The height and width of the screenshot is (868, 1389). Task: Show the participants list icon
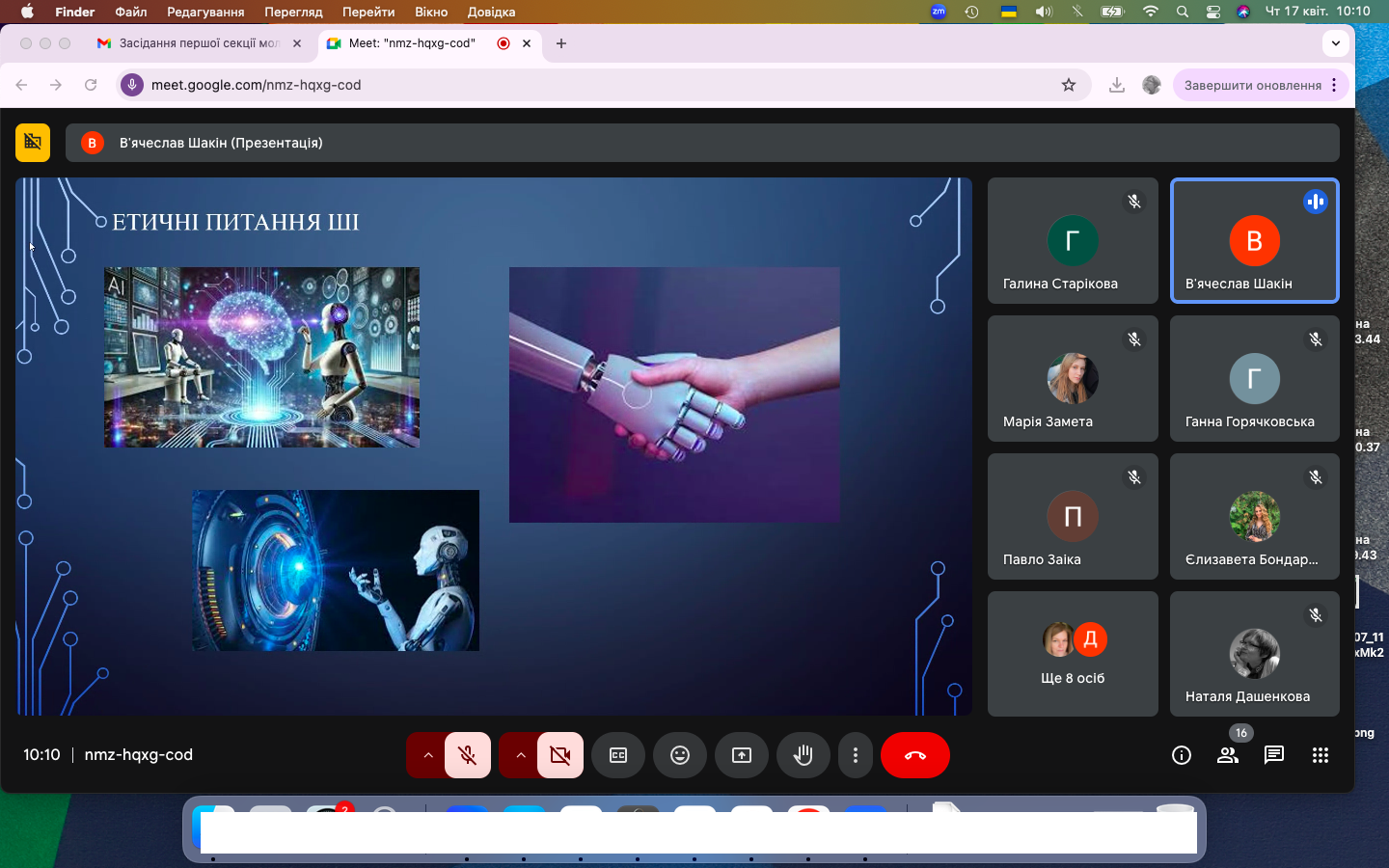(x=1228, y=755)
